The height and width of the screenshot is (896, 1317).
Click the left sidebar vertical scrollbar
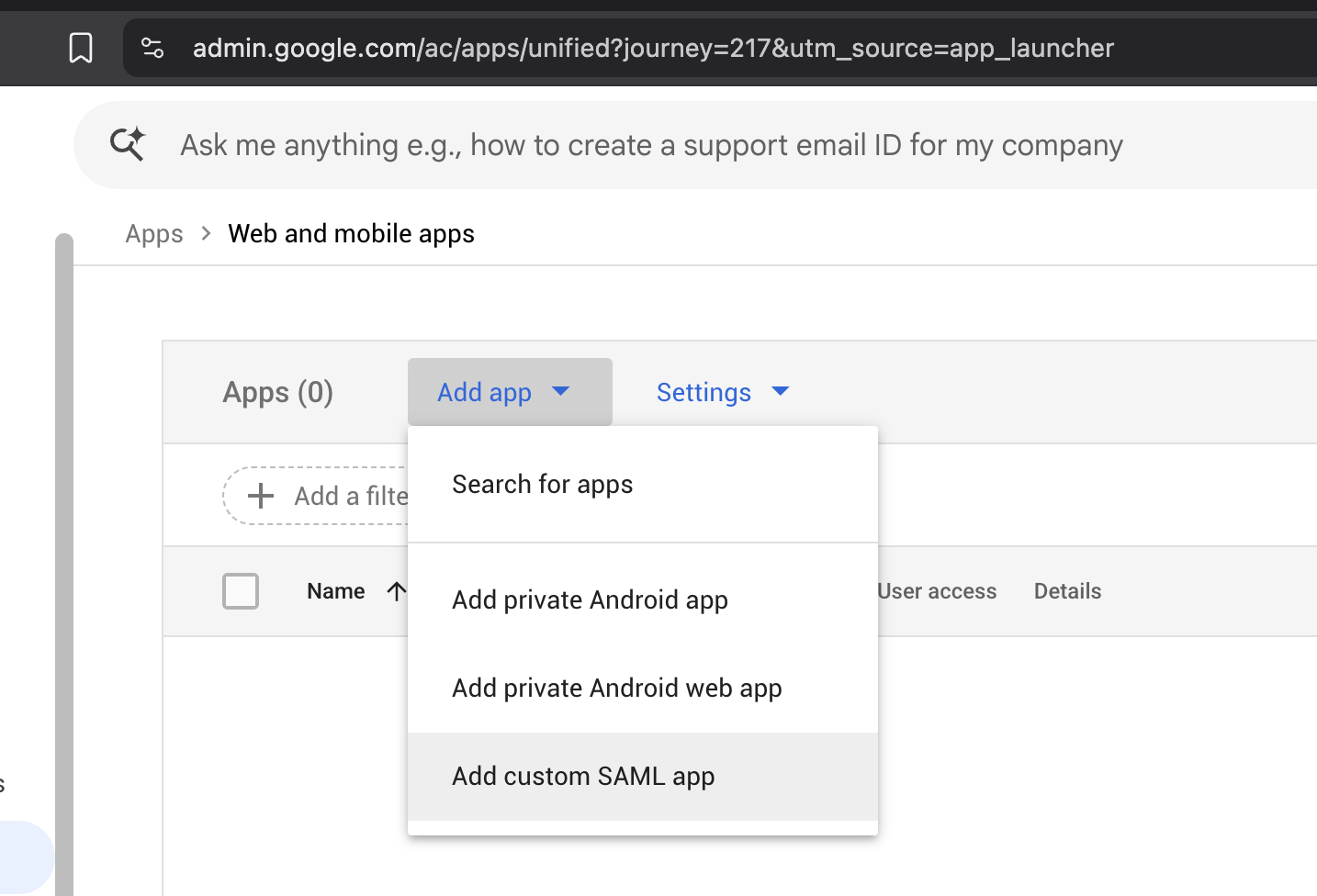coord(63,565)
